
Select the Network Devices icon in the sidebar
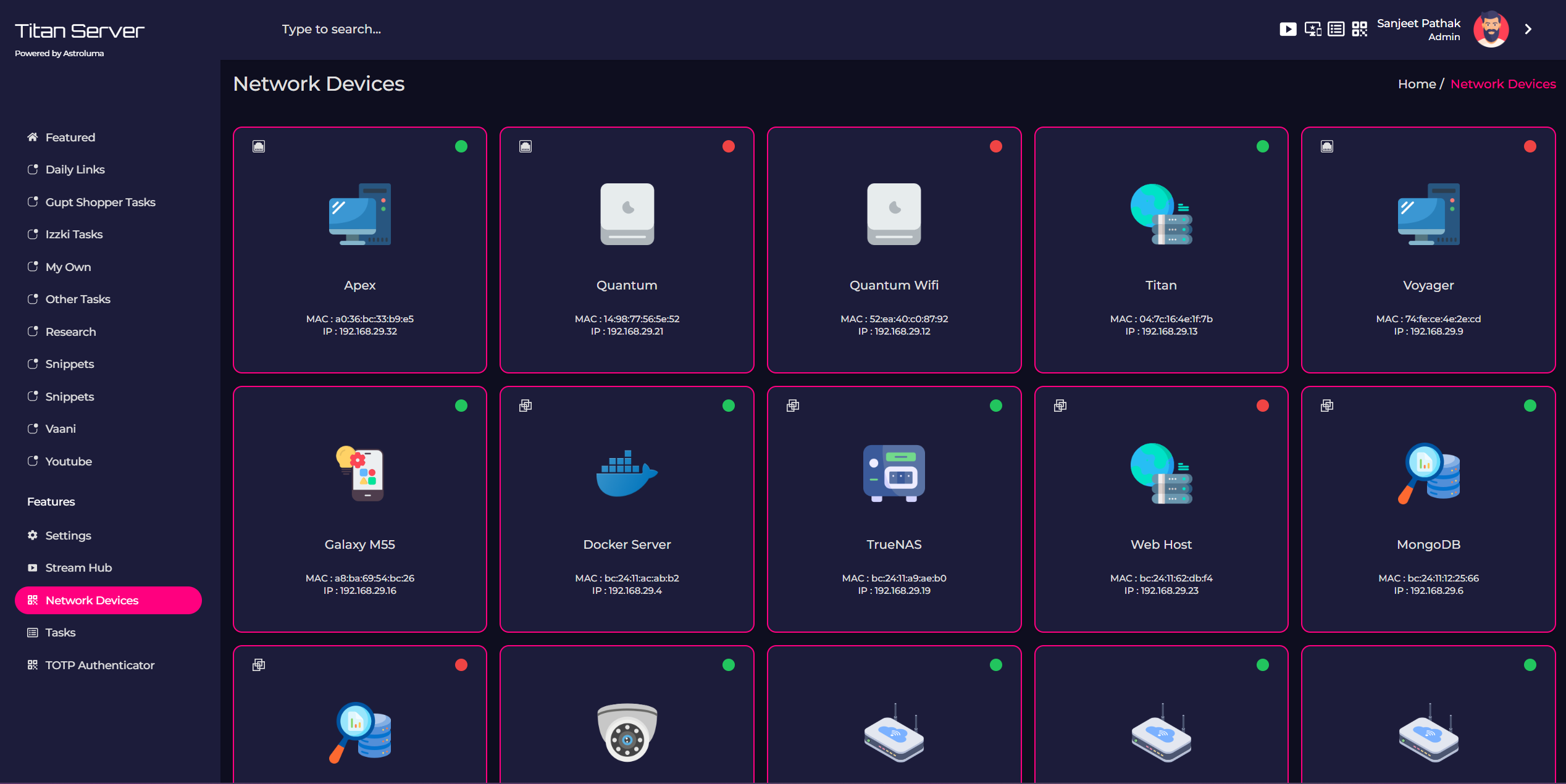(x=33, y=599)
